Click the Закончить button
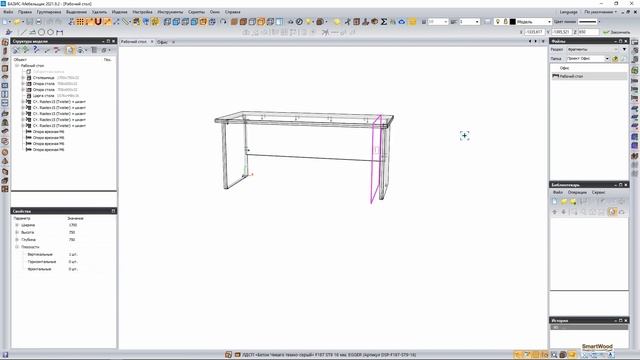Viewport: 640px width, 360px height. coord(617,32)
